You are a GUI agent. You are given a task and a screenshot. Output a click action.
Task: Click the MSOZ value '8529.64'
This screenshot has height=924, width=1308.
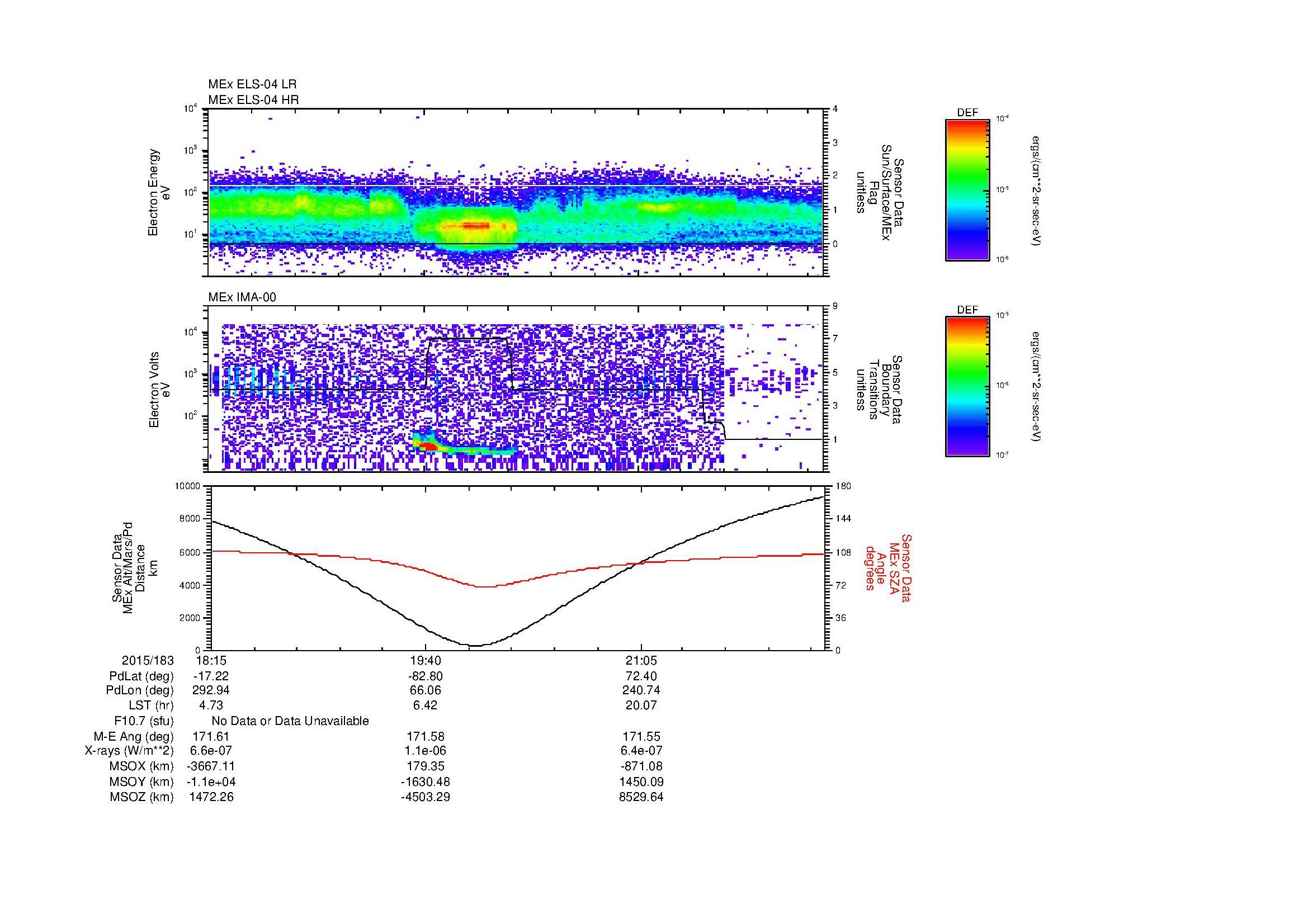pos(641,797)
